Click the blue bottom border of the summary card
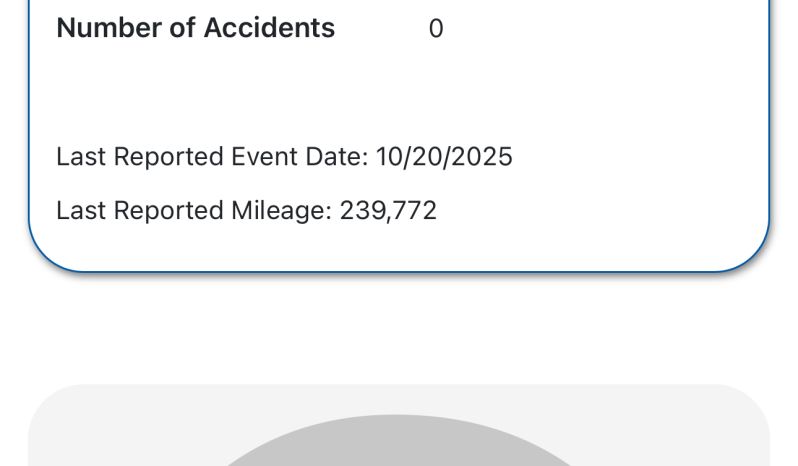The image size is (798, 466). (398, 271)
